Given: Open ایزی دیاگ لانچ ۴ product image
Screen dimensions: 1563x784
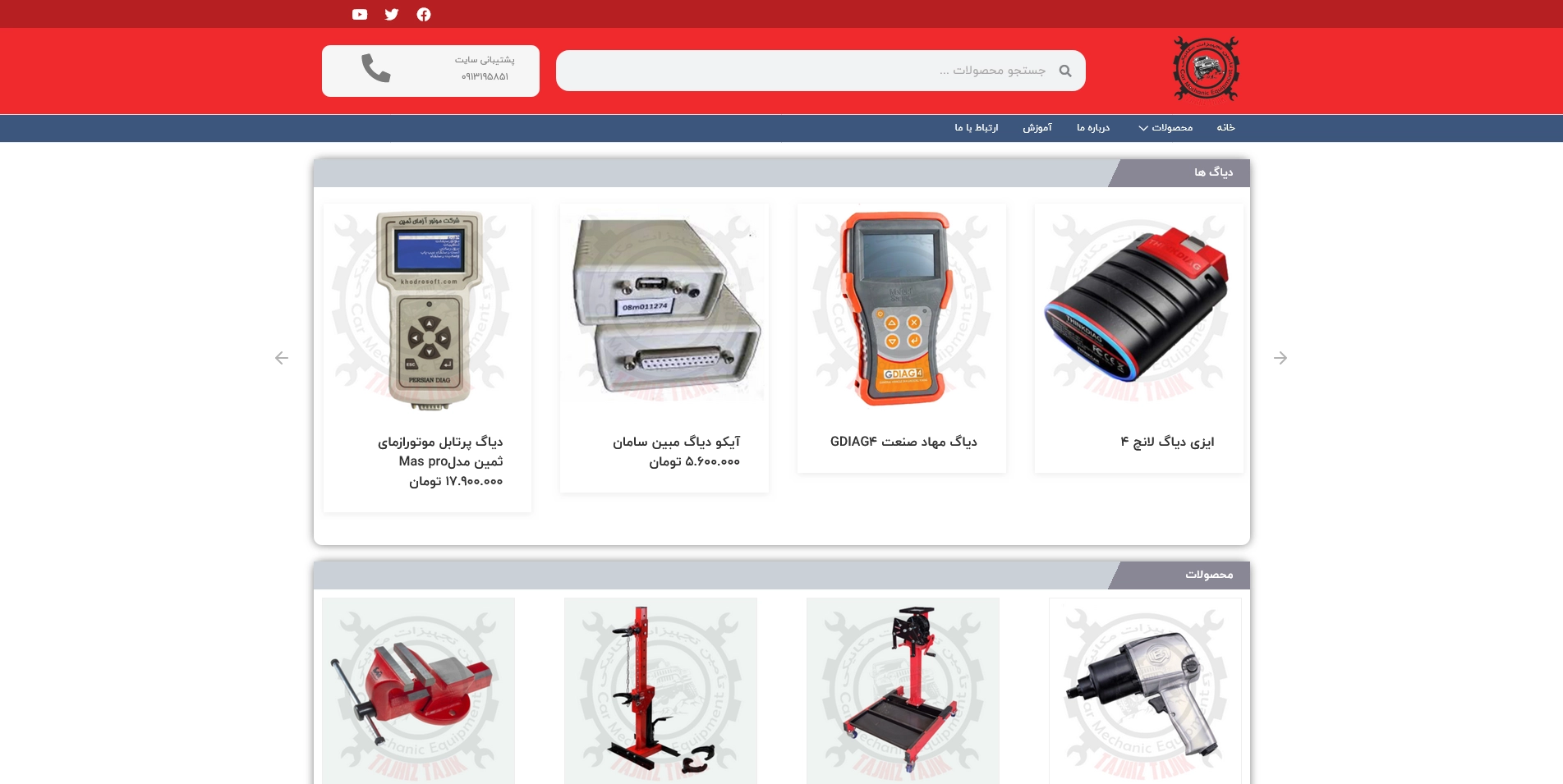Looking at the screenshot, I should coord(1139,309).
